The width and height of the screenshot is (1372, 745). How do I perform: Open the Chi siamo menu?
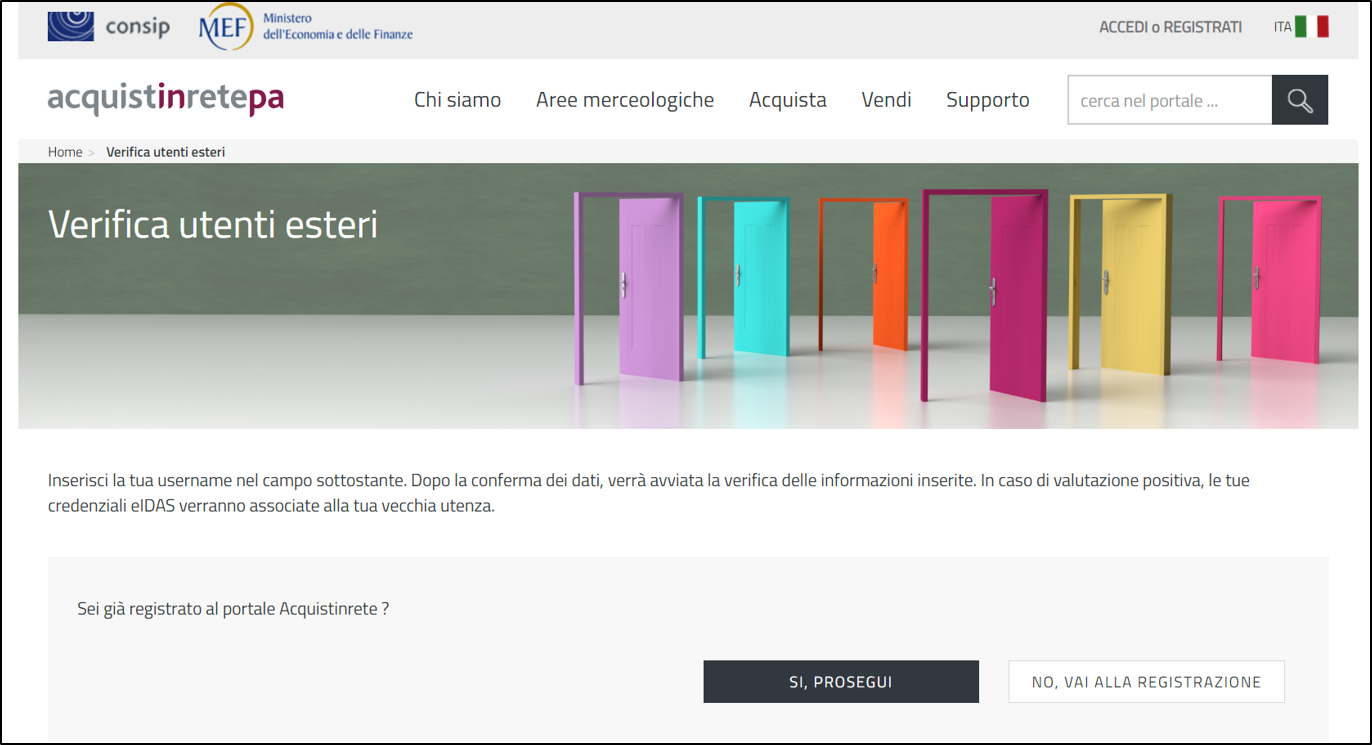[457, 100]
